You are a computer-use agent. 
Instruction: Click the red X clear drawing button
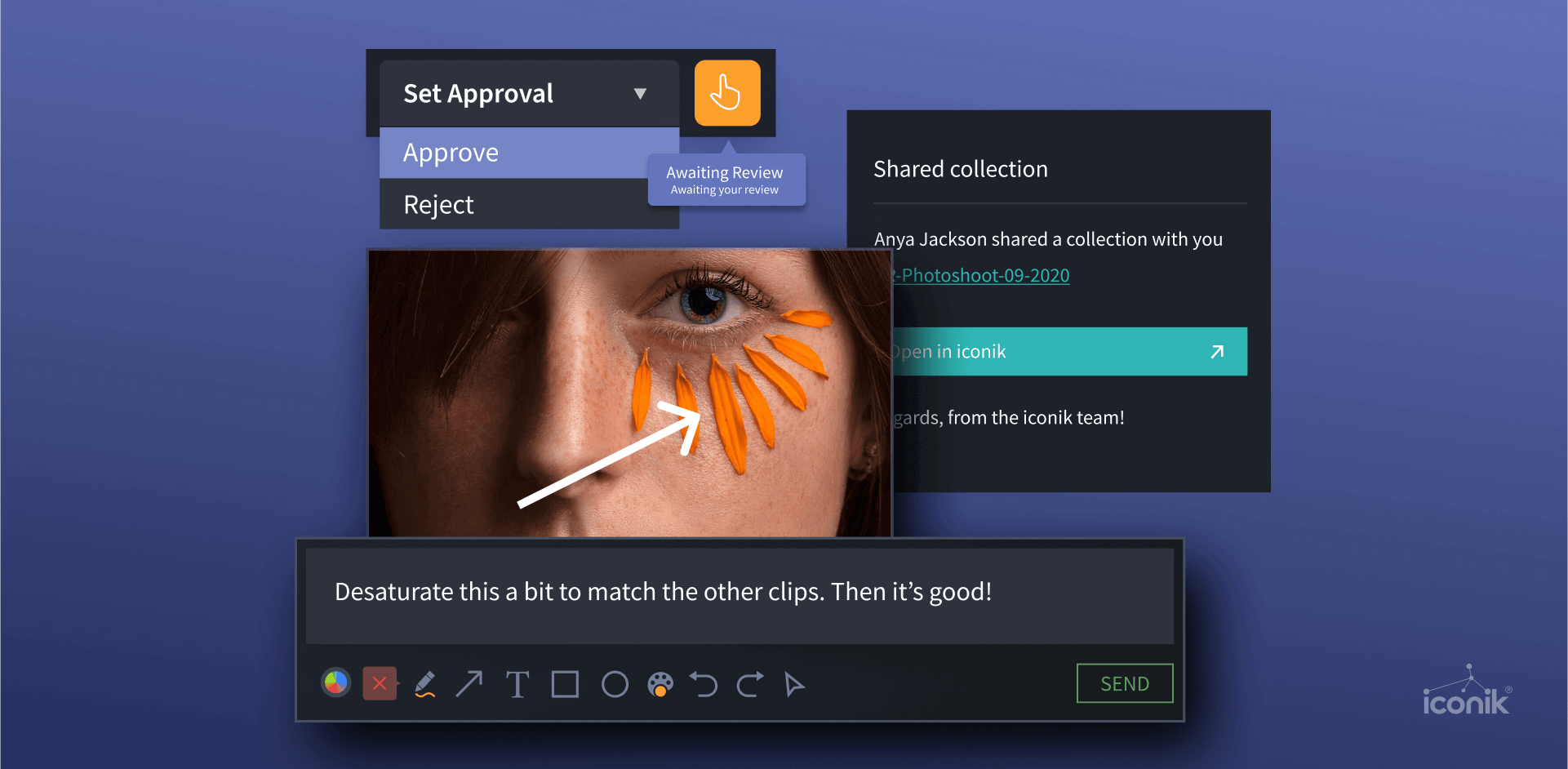(380, 683)
